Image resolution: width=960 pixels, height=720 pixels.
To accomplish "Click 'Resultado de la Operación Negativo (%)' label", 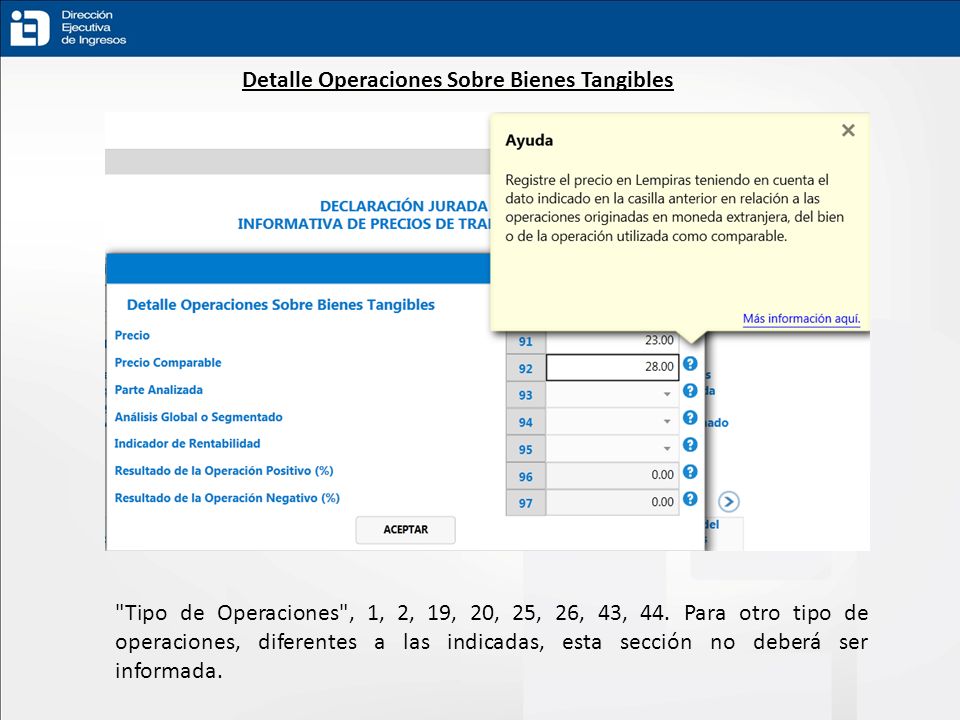I will click(x=227, y=498).
